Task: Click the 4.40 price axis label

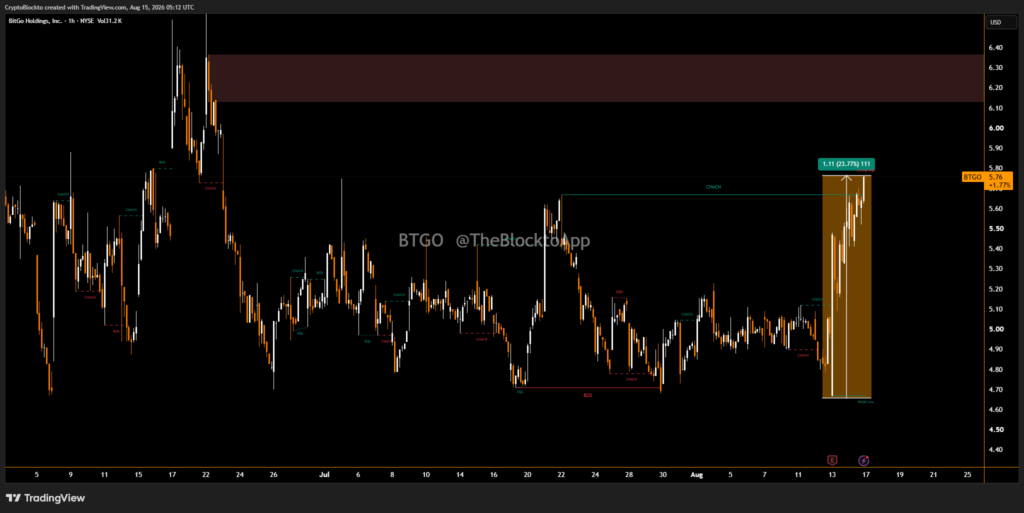Action: pyautogui.click(x=995, y=450)
